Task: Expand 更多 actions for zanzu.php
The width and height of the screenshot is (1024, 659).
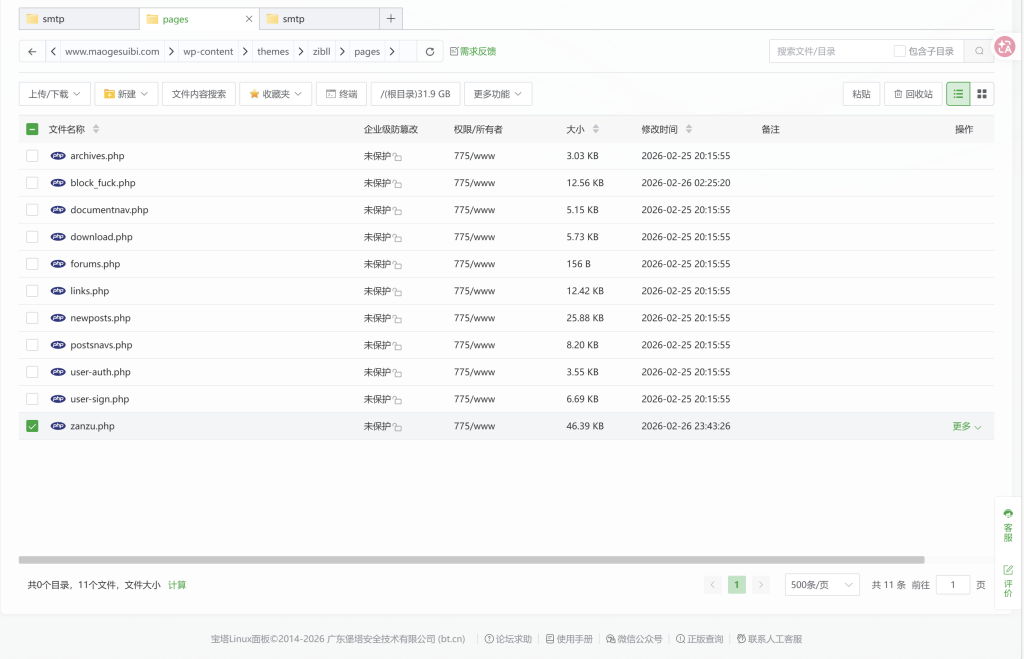Action: (967, 426)
